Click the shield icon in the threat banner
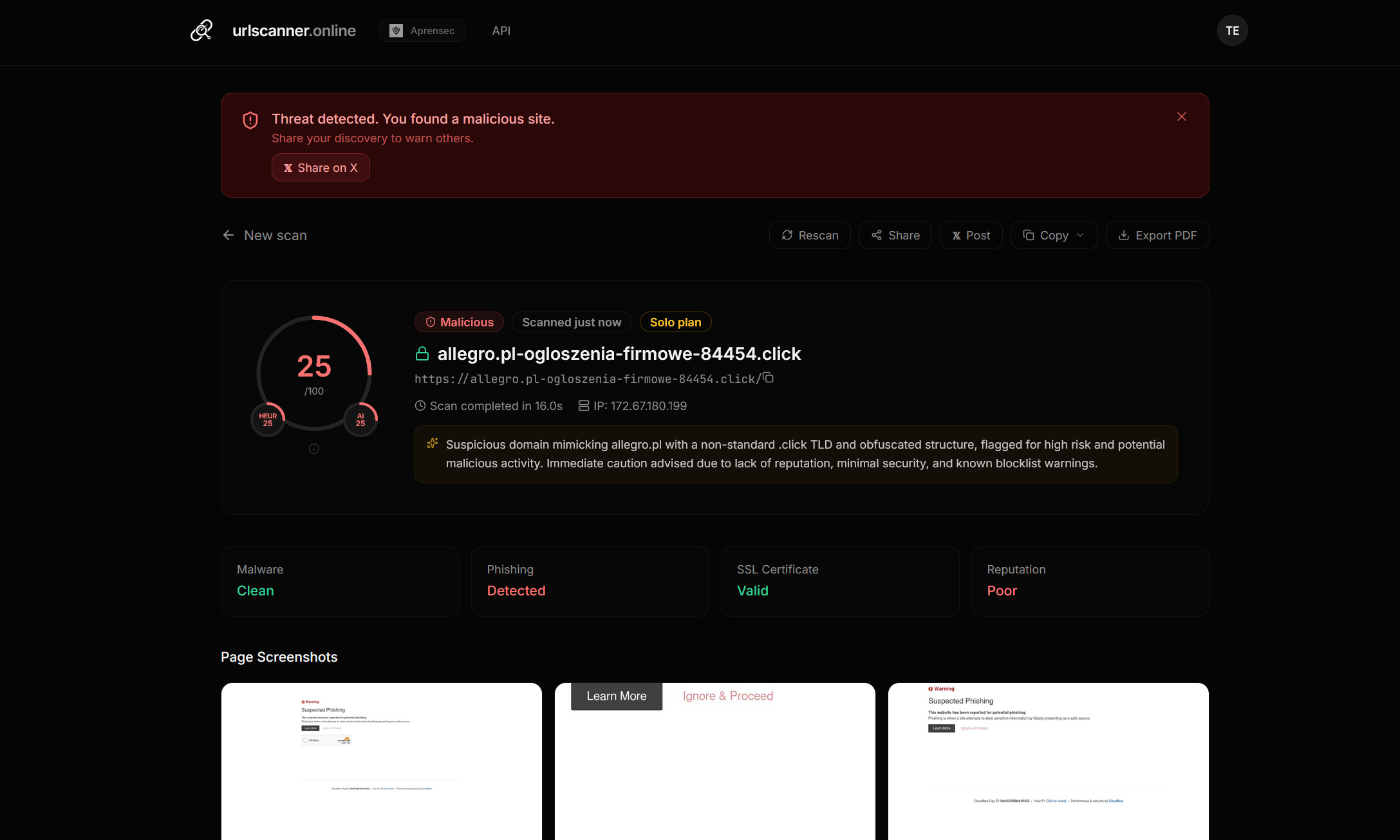This screenshot has height=840, width=1400. click(250, 120)
